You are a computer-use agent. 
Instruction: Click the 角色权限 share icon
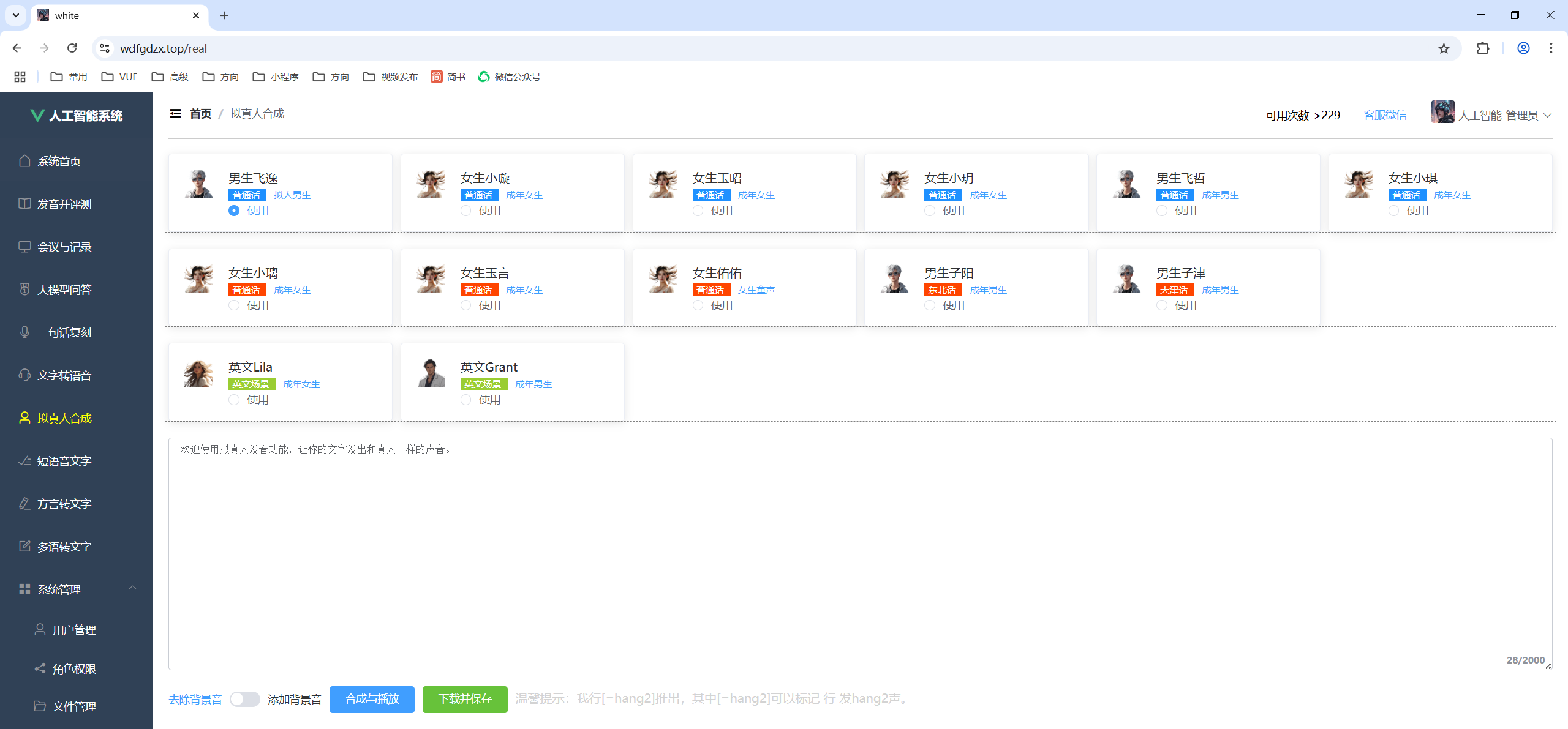40,668
